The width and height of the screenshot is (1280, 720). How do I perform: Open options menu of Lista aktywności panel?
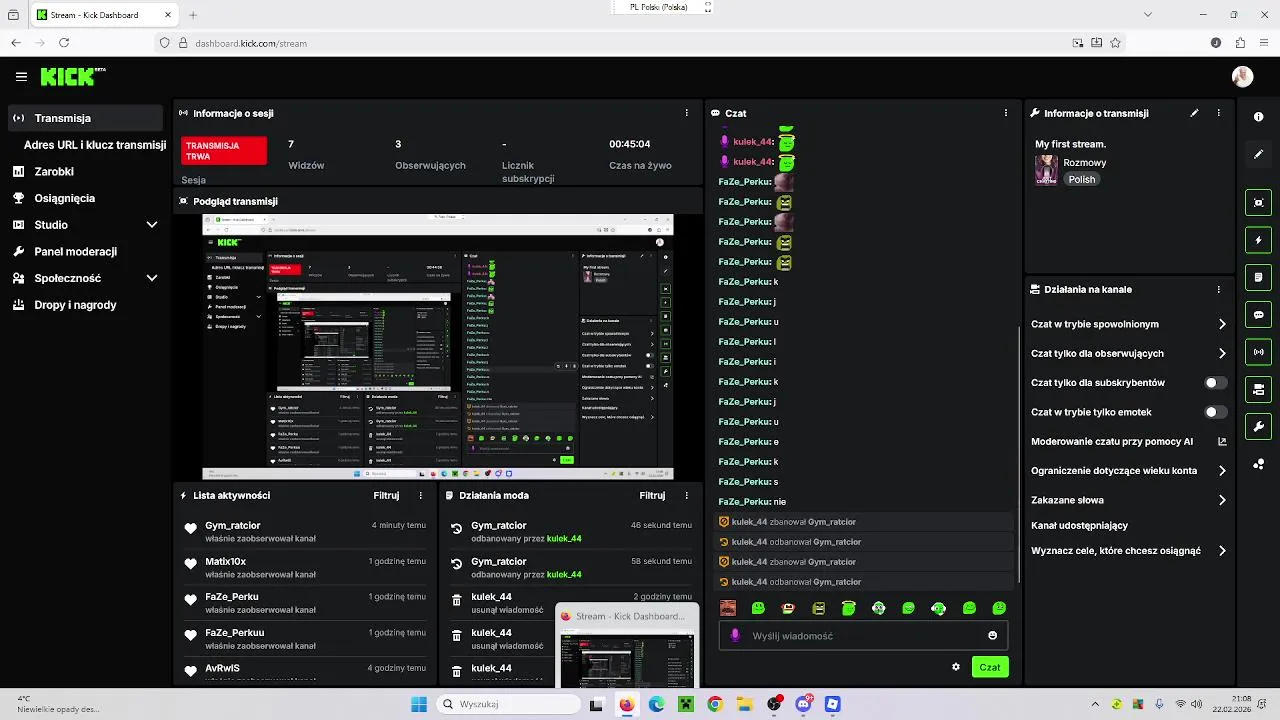click(x=420, y=495)
